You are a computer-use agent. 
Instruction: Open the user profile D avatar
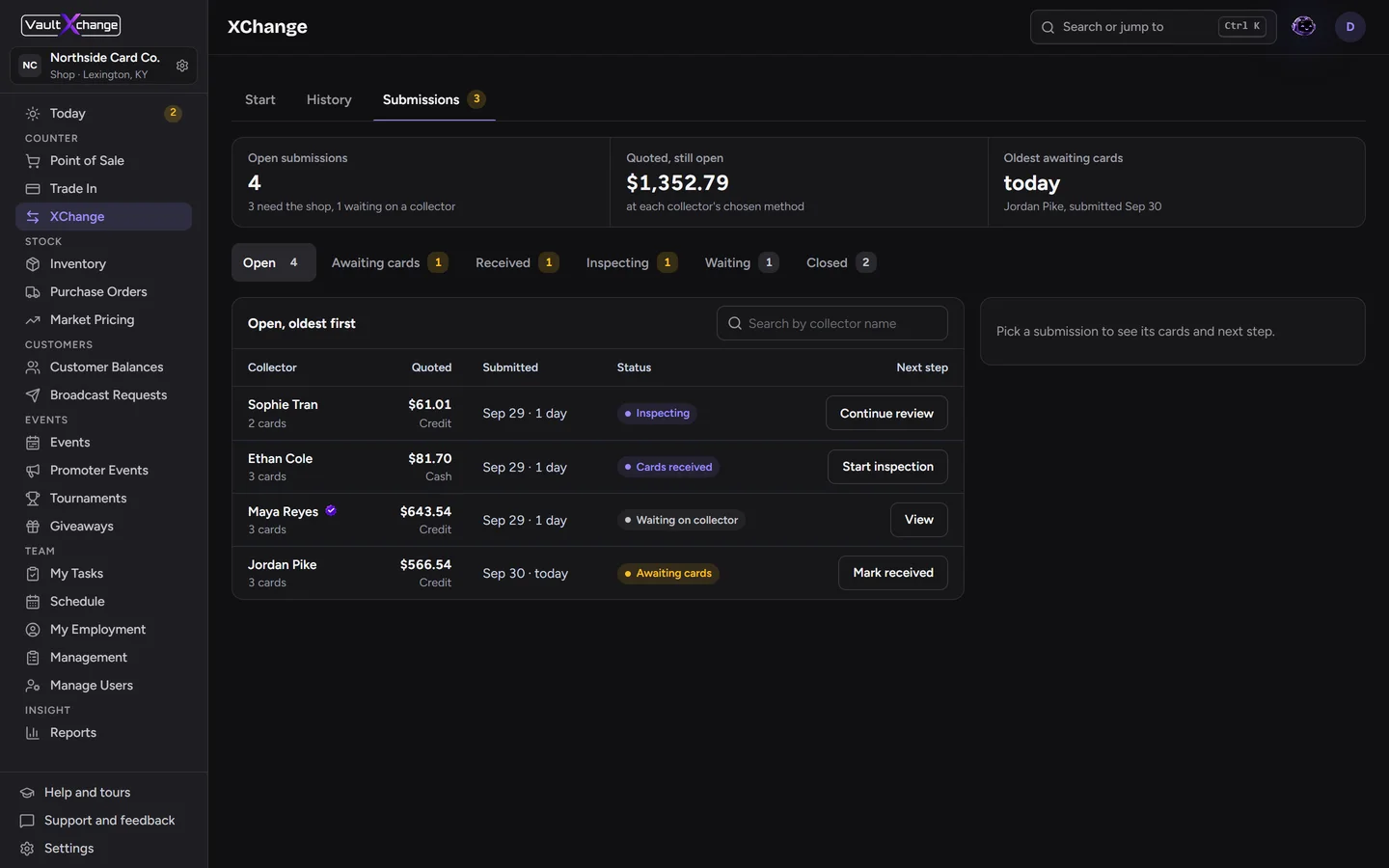[x=1350, y=27]
